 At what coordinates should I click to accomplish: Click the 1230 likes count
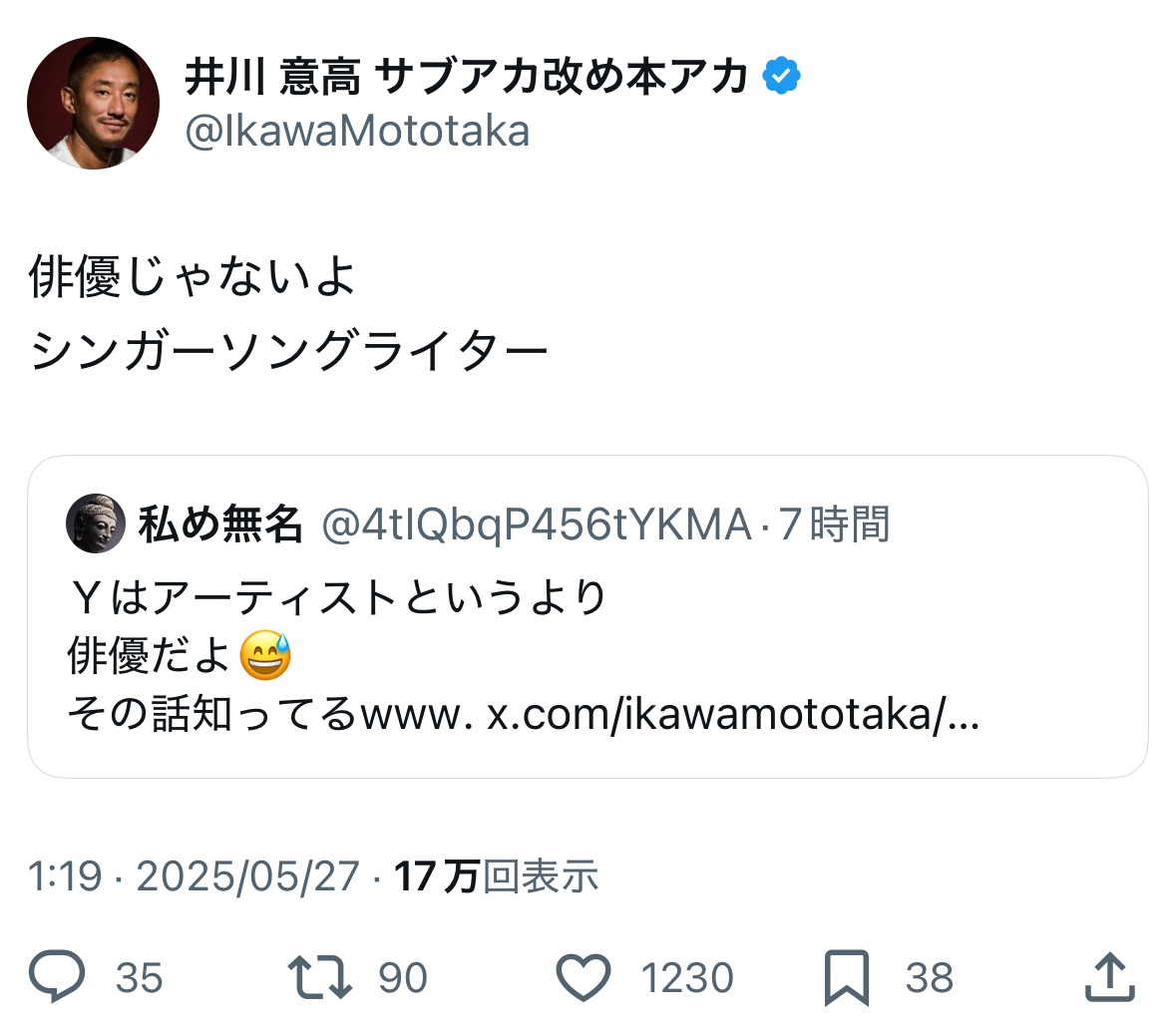pos(686,978)
